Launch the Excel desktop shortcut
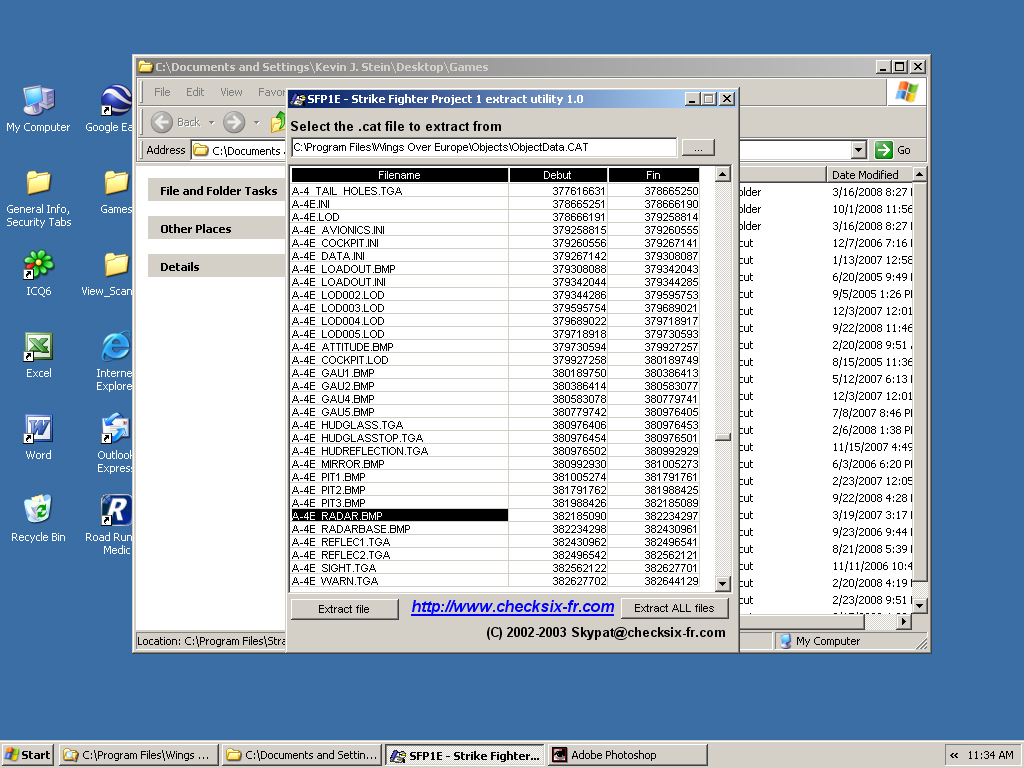Viewport: 1024px width, 768px height. click(39, 355)
